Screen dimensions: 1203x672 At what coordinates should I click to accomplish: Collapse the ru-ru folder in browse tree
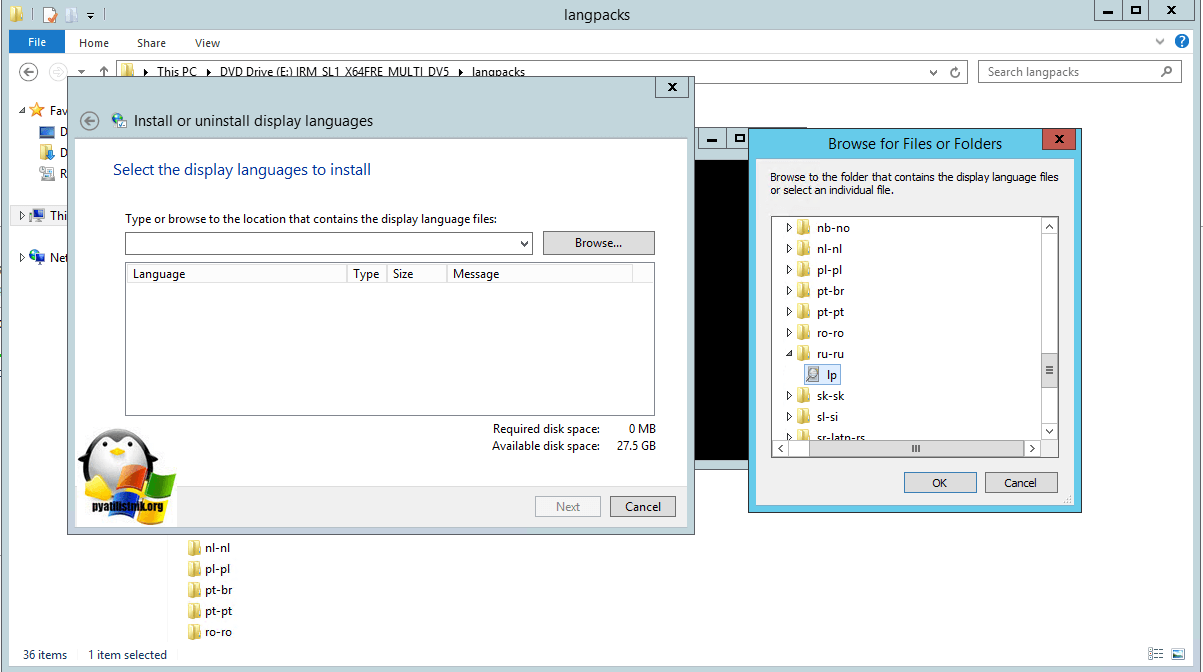point(789,354)
